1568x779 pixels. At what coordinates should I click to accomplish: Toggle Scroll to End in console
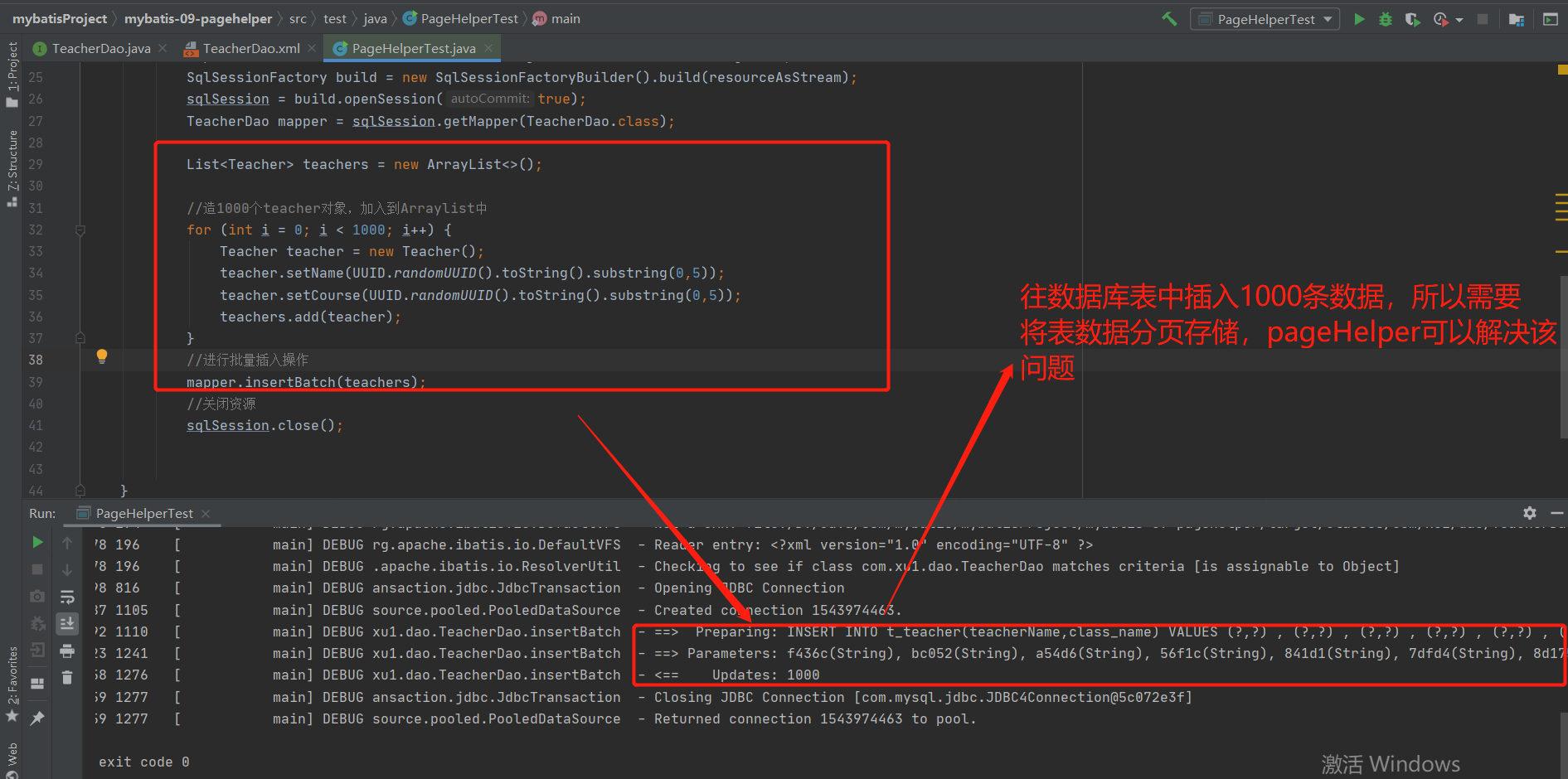tap(67, 623)
